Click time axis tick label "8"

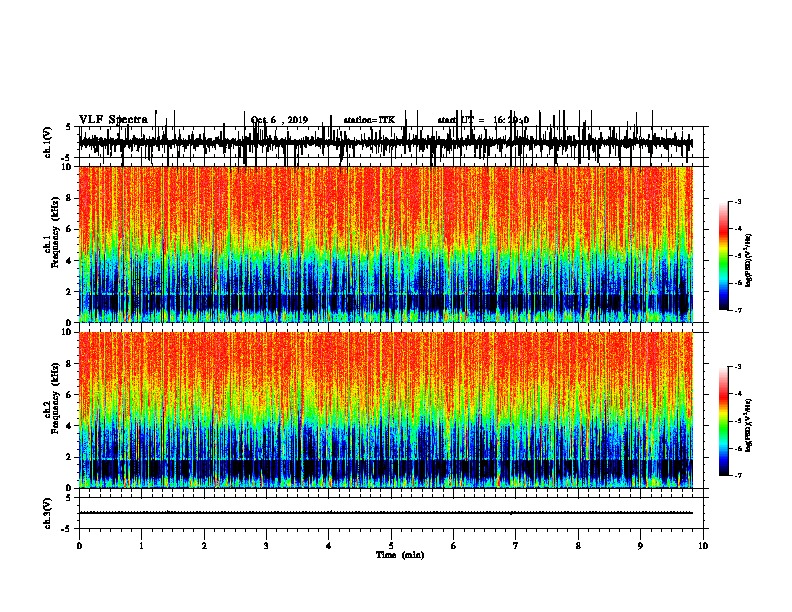[x=578, y=546]
